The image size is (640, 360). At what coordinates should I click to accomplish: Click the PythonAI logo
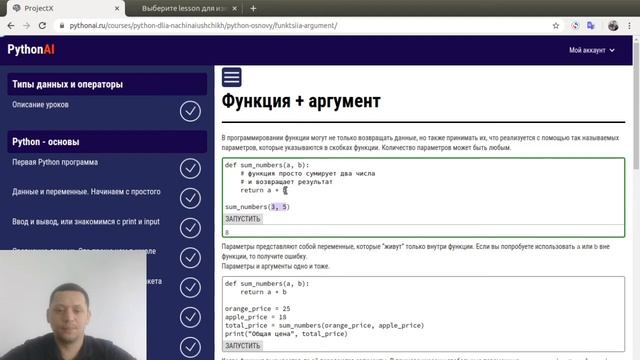click(31, 49)
